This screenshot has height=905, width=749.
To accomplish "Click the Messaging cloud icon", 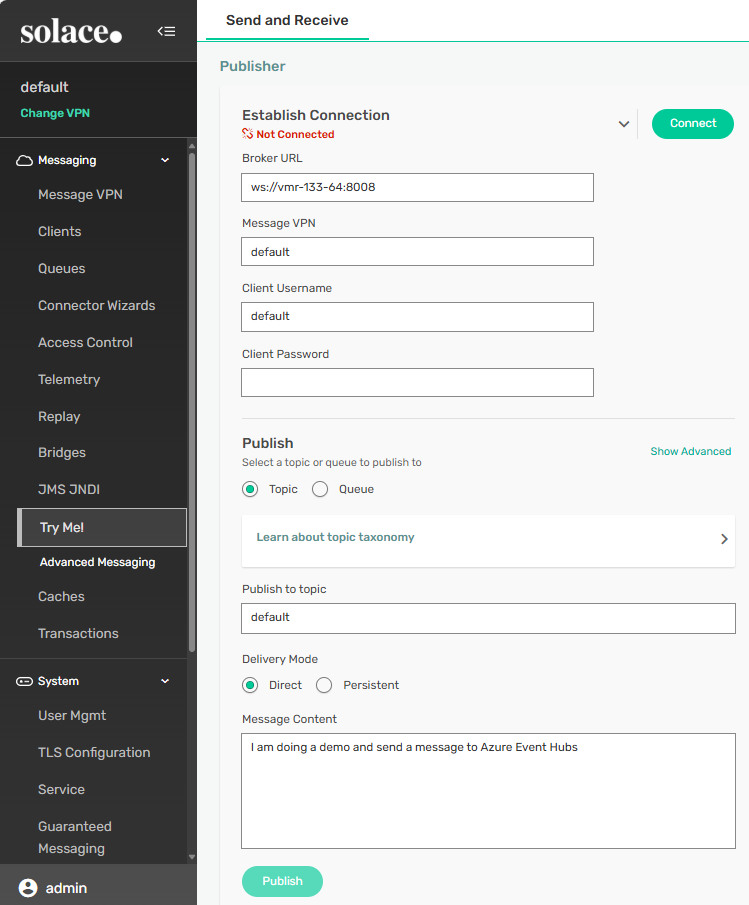I will pyautogui.click(x=25, y=160).
